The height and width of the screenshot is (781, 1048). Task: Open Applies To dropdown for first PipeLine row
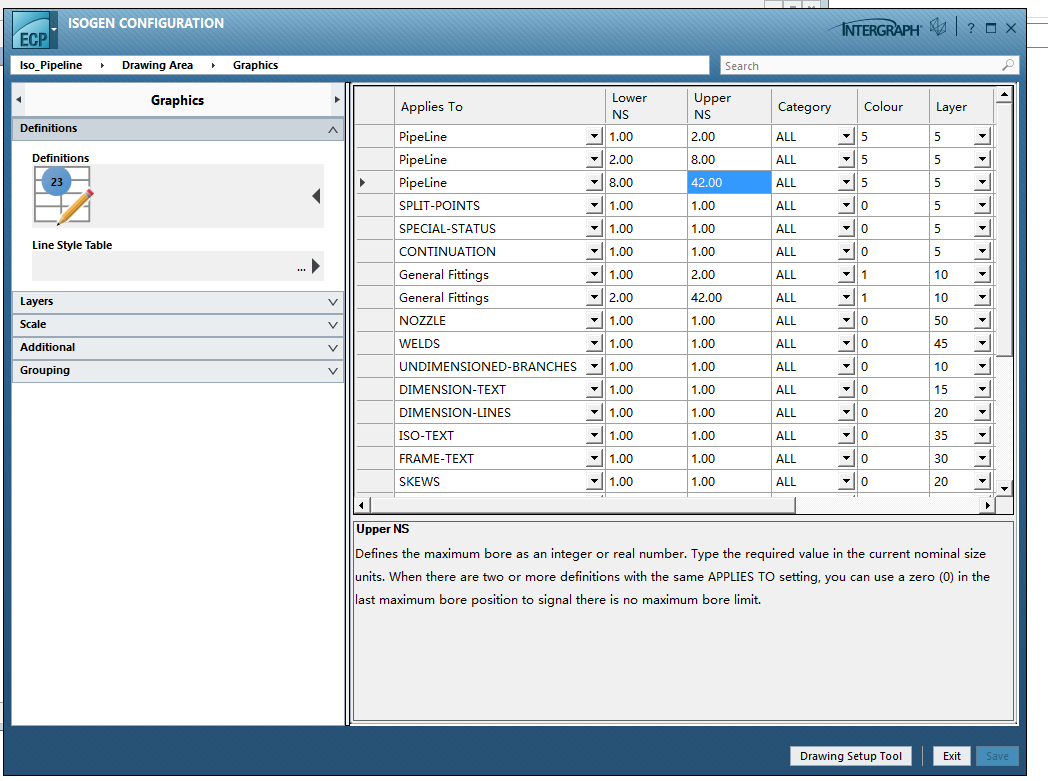594,136
